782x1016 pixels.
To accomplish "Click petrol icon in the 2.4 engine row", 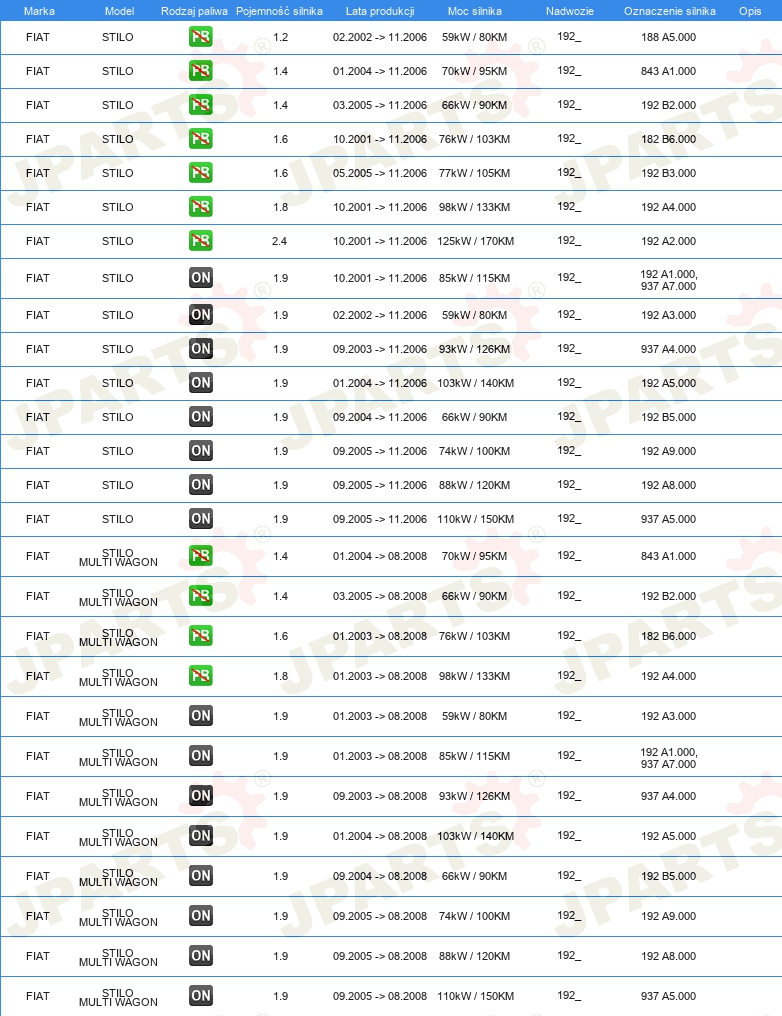I will tap(201, 241).
